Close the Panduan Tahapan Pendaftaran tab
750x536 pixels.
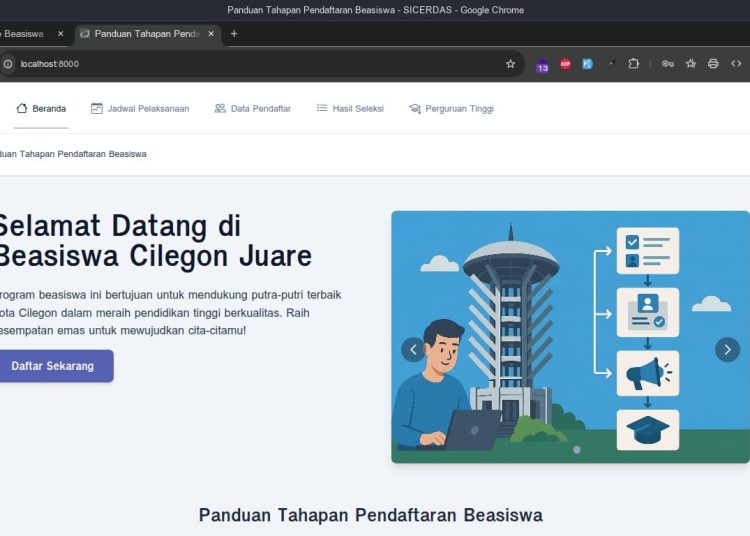pos(211,34)
